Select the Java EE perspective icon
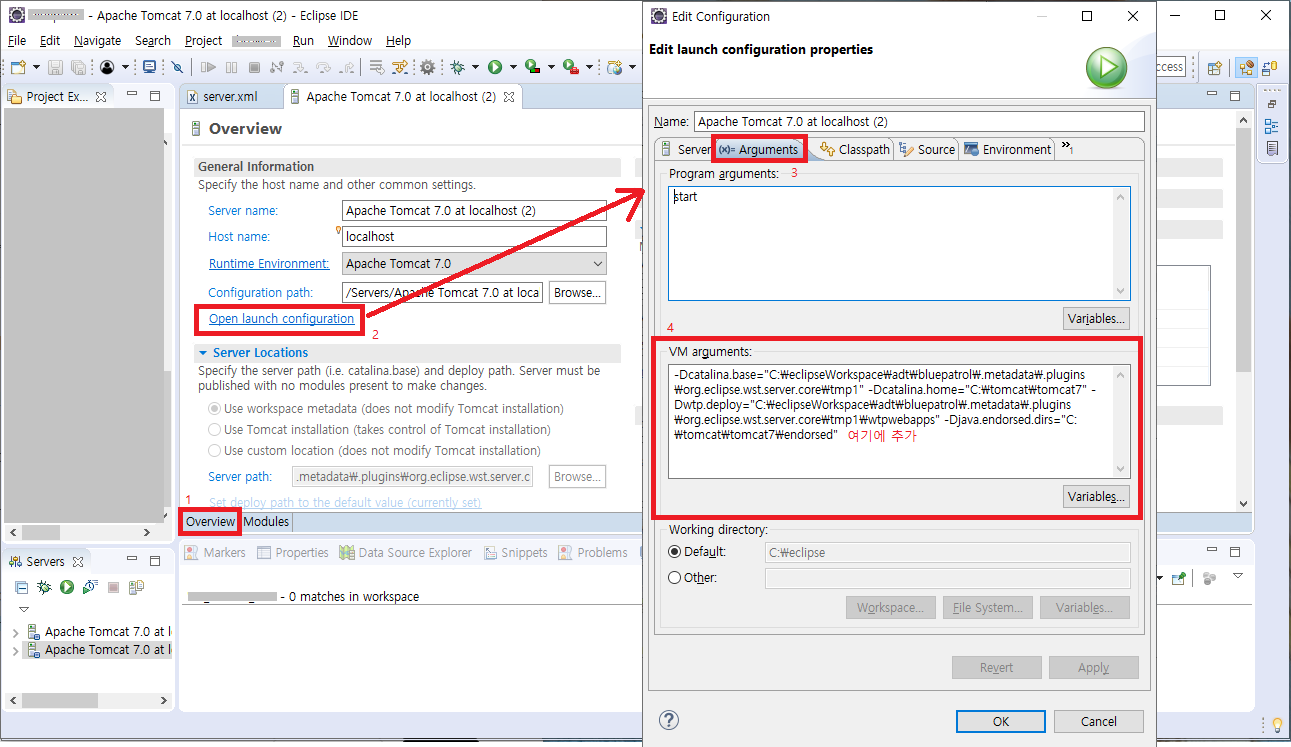Screen dimensions: 1291x747 [x=1246, y=68]
